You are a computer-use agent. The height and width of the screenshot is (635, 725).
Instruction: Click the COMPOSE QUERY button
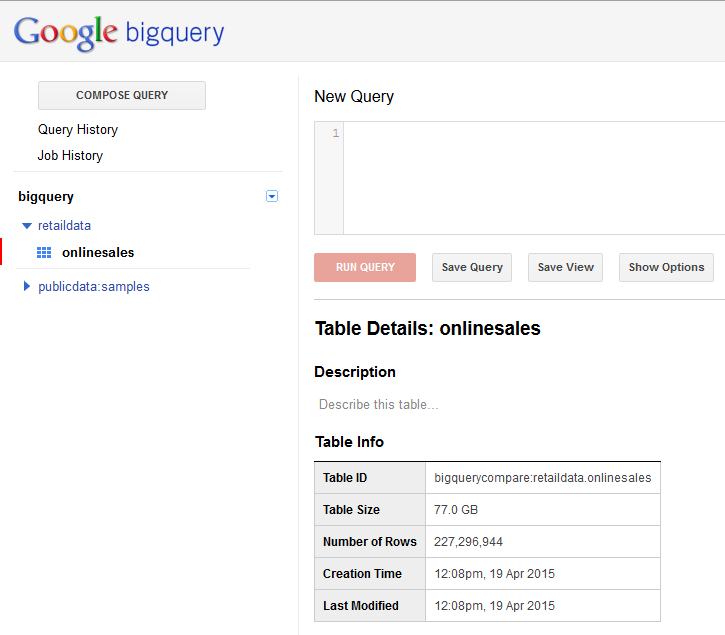point(122,95)
